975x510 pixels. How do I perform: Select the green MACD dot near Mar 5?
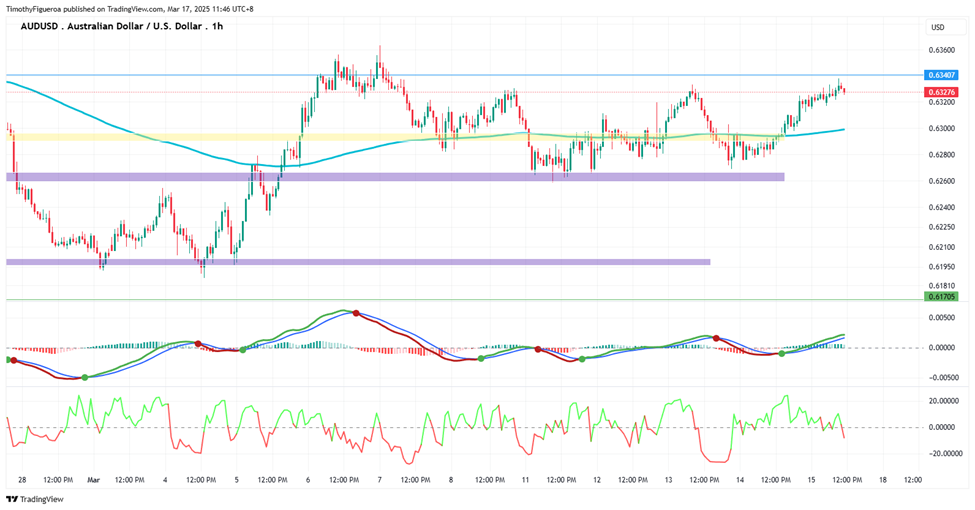pyautogui.click(x=243, y=350)
